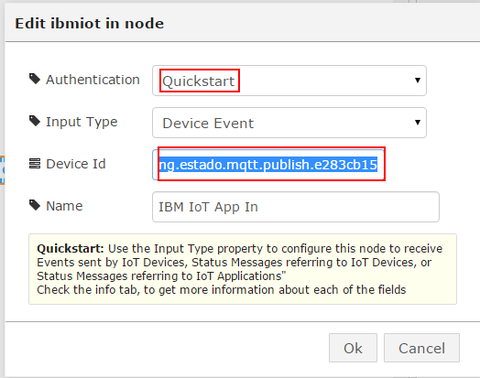This screenshot has height=378, width=480.
Task: Click the arrow of the Input Type dropdown
Action: [x=417, y=122]
